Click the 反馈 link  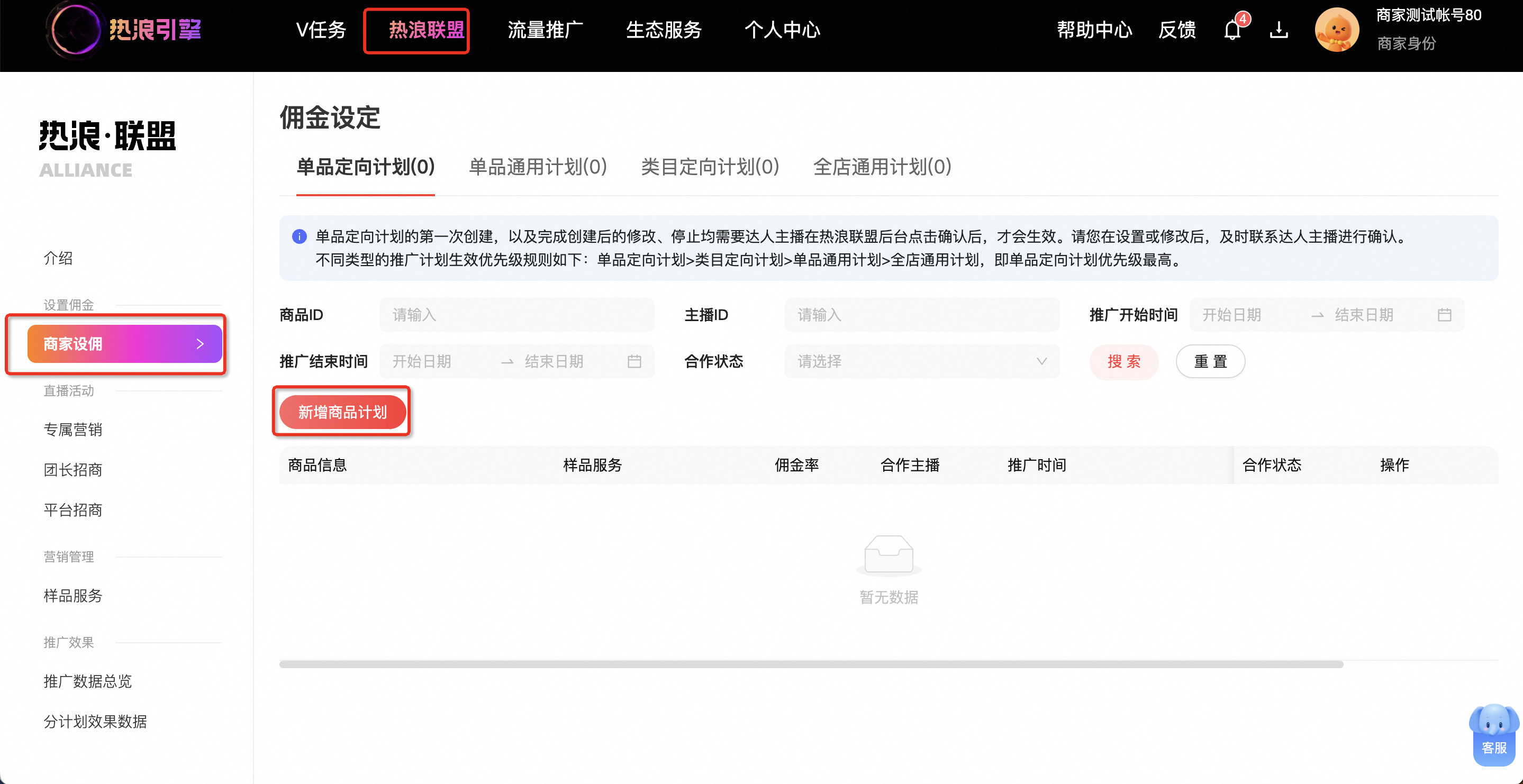coord(1177,30)
